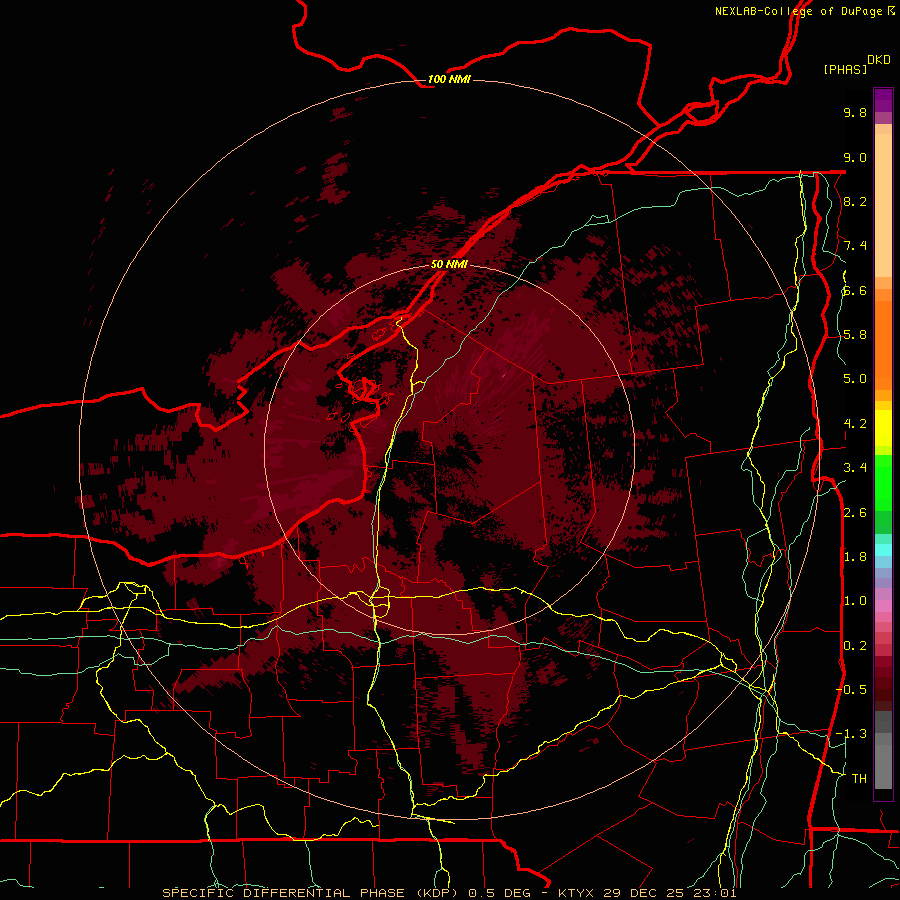Click the 9.0 value on the color scale
This screenshot has width=900, height=900.
coord(855,157)
